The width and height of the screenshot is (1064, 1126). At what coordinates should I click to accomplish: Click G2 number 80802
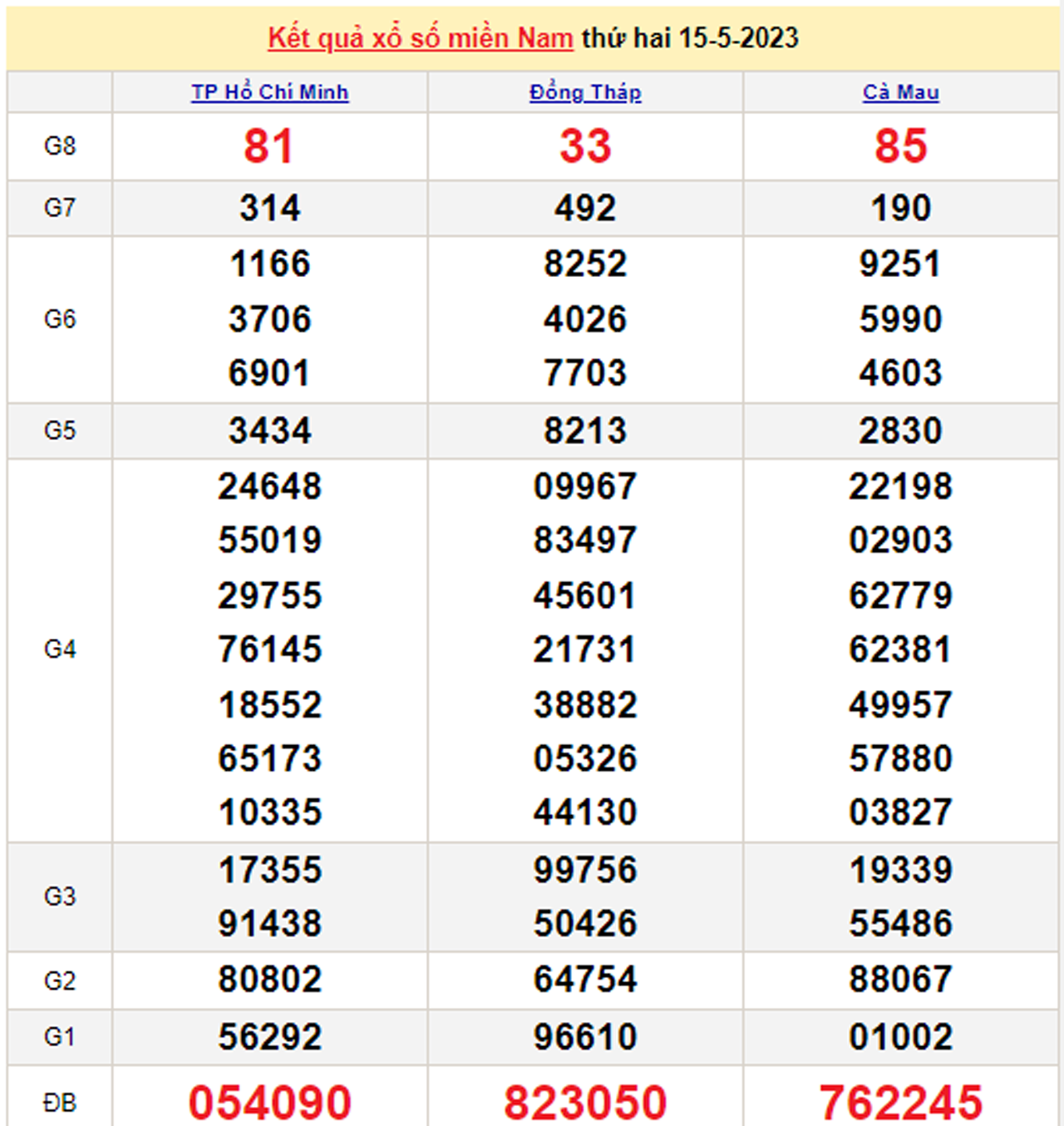click(x=269, y=980)
